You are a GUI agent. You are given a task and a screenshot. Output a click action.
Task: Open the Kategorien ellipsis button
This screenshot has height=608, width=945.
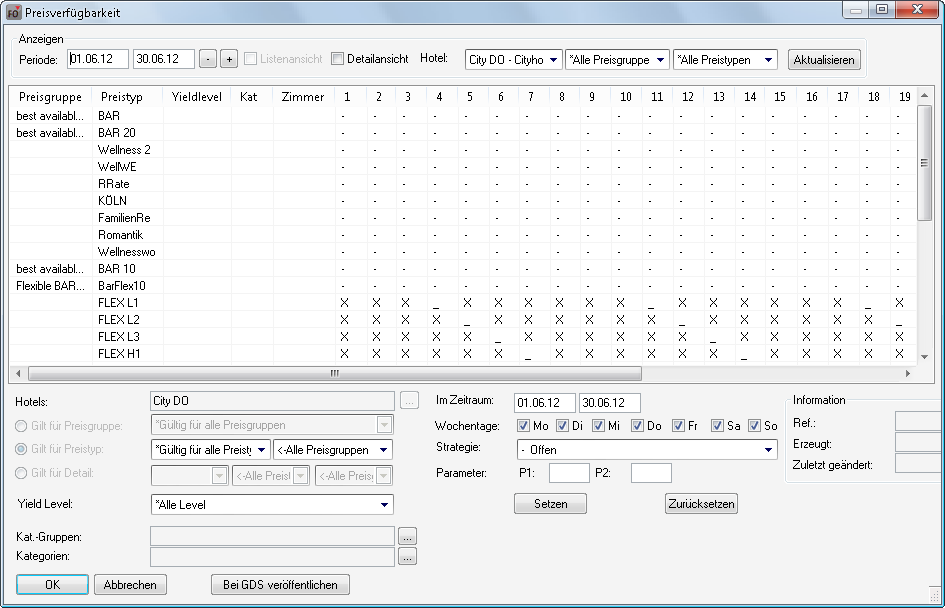(x=407, y=556)
